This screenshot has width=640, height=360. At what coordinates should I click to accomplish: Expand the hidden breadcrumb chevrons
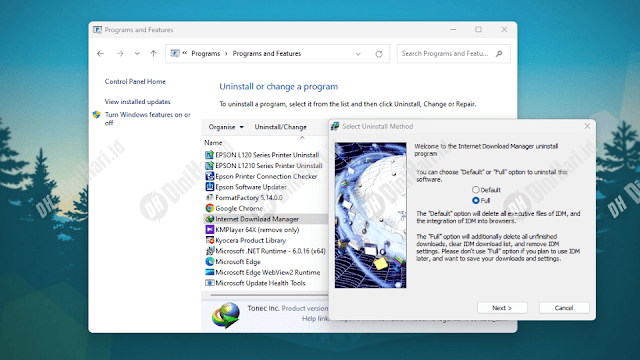click(x=185, y=53)
